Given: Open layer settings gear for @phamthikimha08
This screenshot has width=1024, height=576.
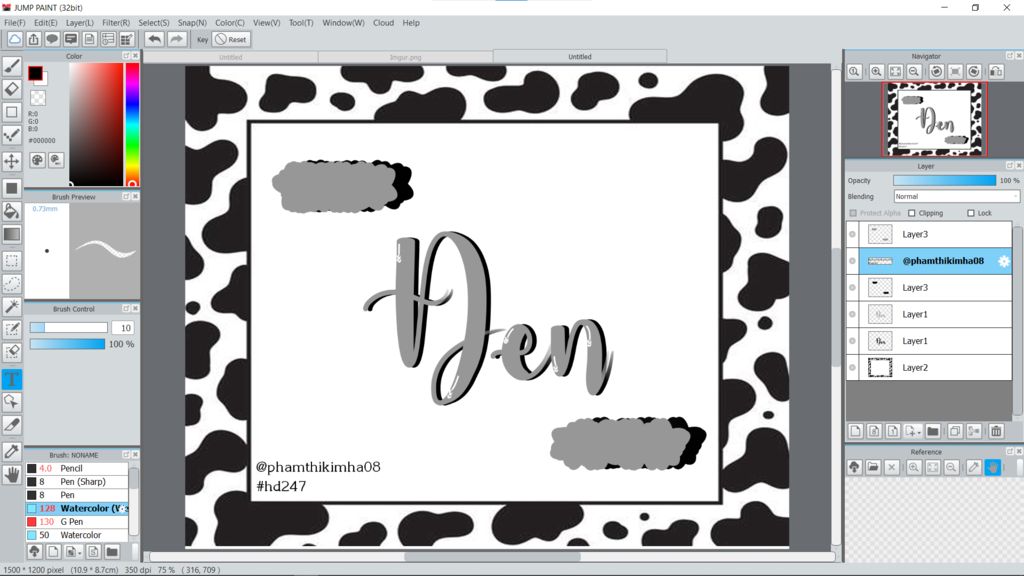Looking at the screenshot, I should 1004,261.
